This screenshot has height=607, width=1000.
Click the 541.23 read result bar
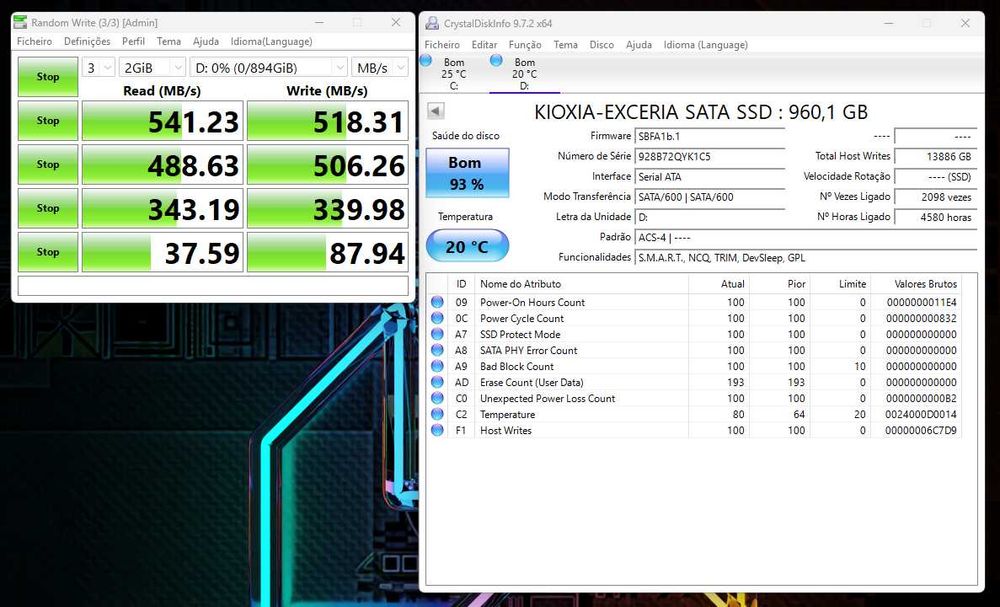[163, 121]
